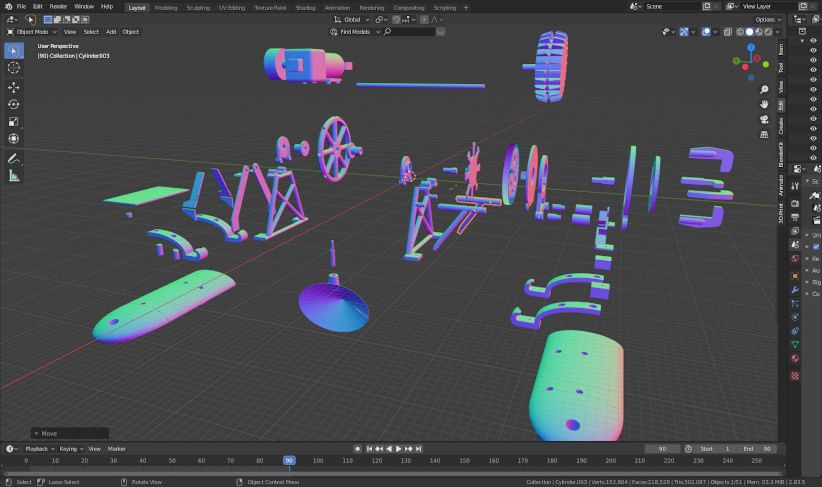Activate the Transform tool
The width and height of the screenshot is (822, 487).
14,138
